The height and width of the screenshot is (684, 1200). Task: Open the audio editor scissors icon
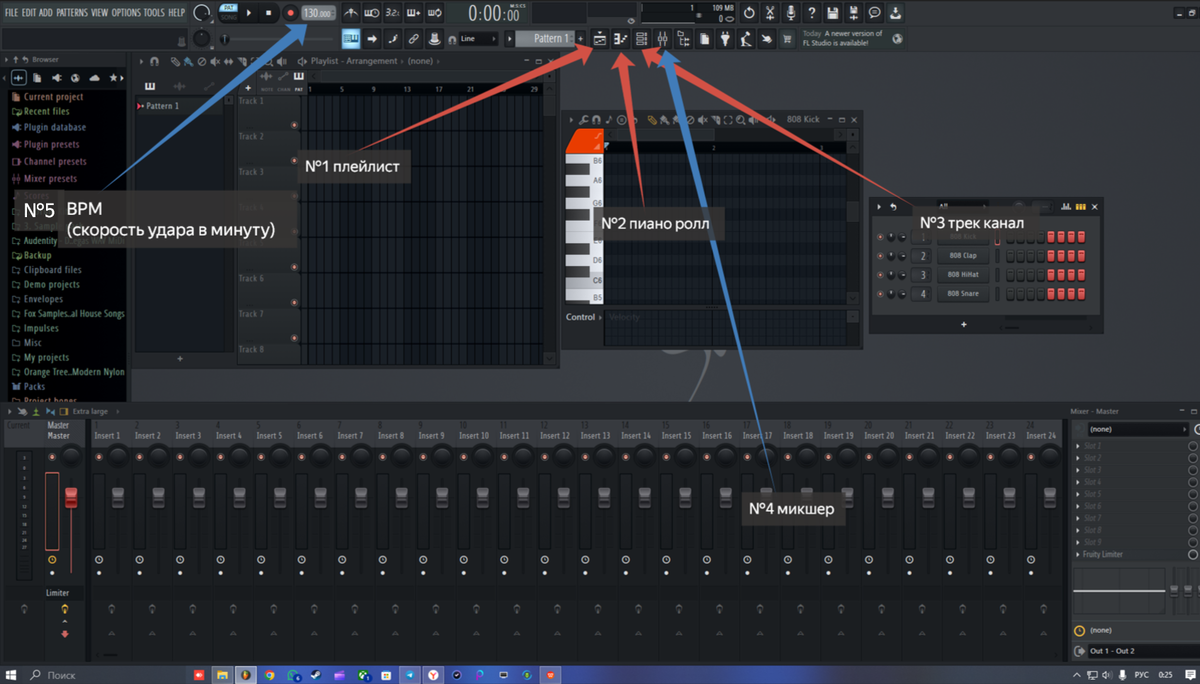pyautogui.click(x=770, y=13)
